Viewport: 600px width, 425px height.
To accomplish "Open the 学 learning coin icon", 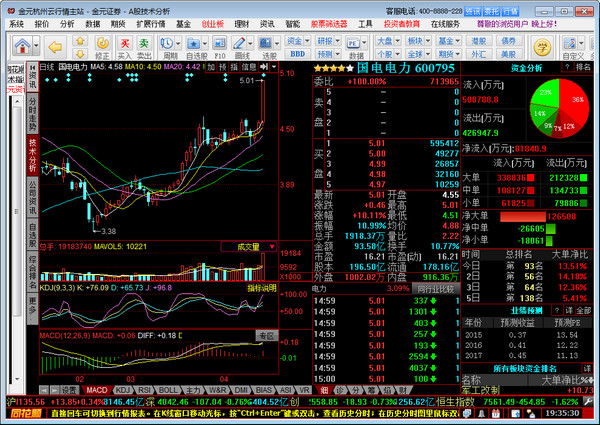I will pos(542,47).
